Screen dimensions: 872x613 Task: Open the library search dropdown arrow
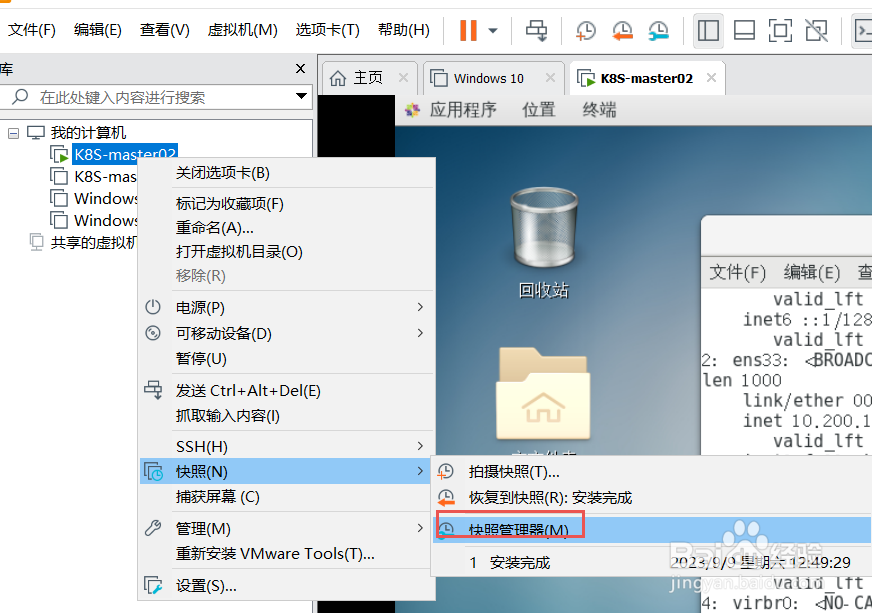coord(301,97)
